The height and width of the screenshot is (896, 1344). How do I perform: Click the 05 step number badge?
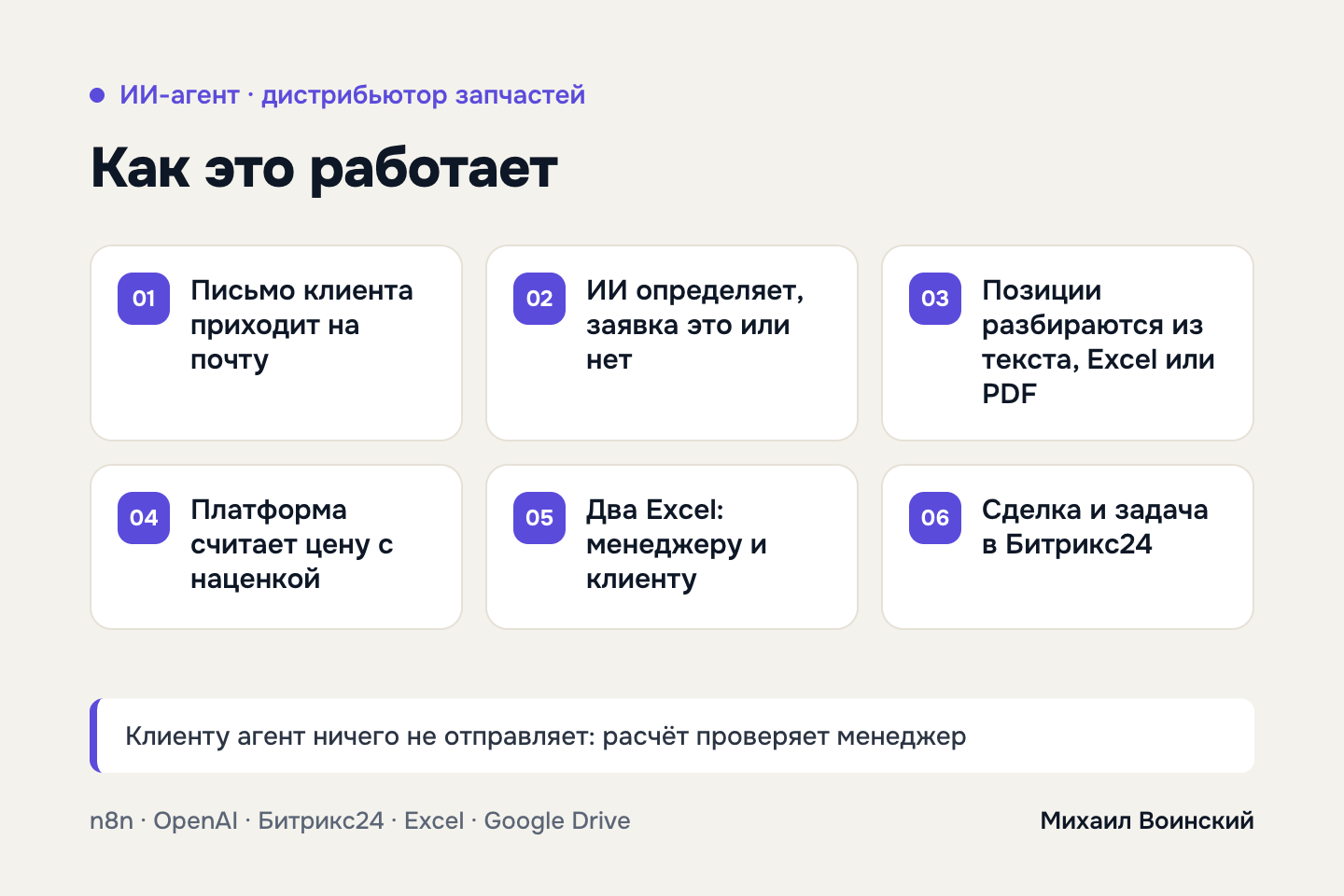click(539, 518)
